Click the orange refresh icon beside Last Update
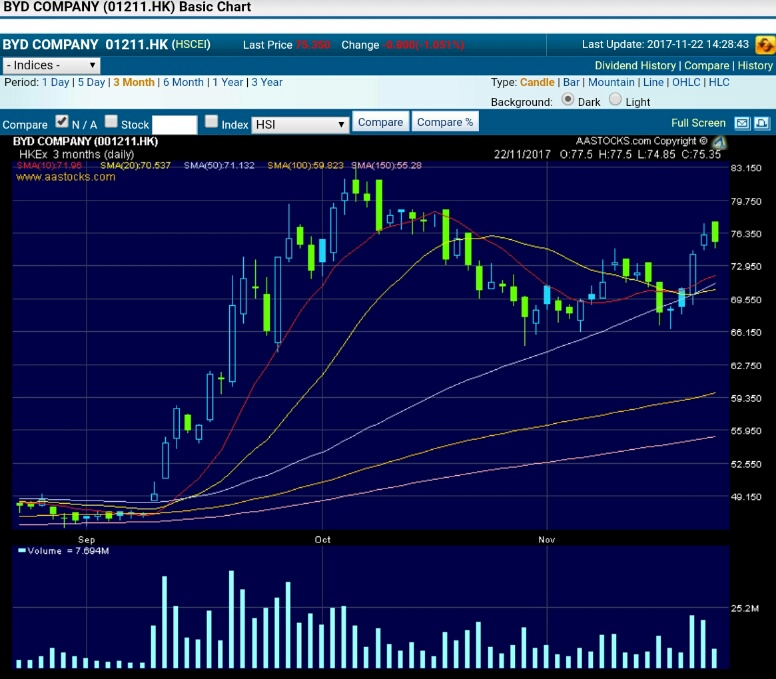The image size is (776, 679). (x=765, y=45)
